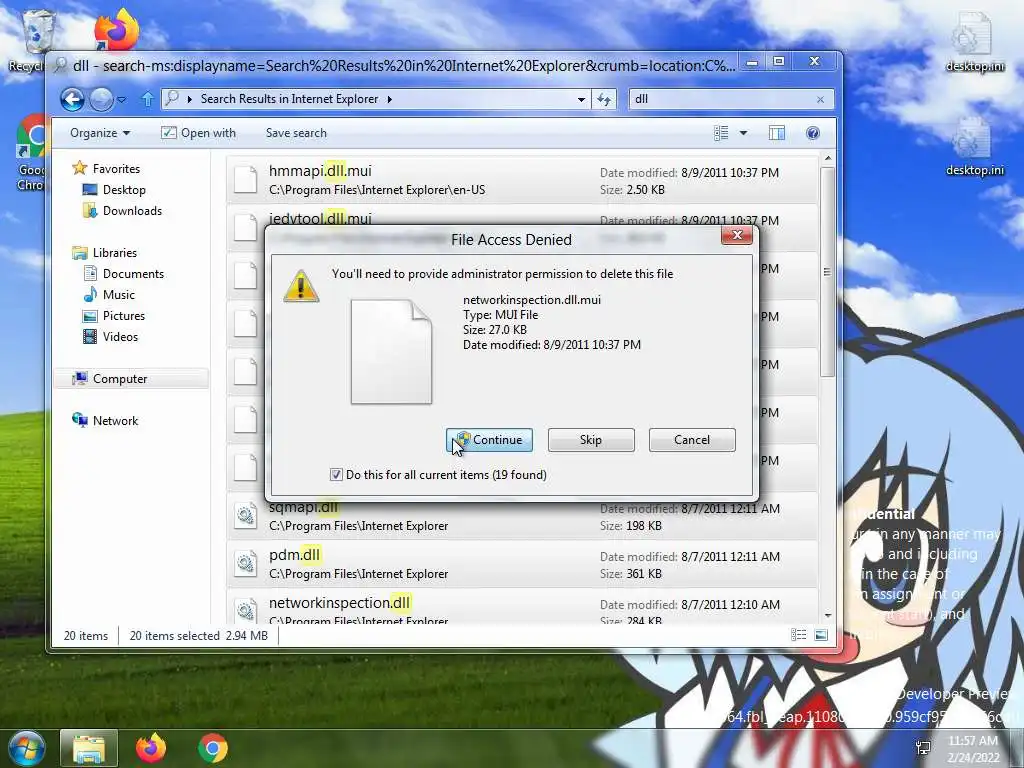The width and height of the screenshot is (1024, 768).
Task: Click the large file preview icon in dialog
Action: [x=391, y=351]
